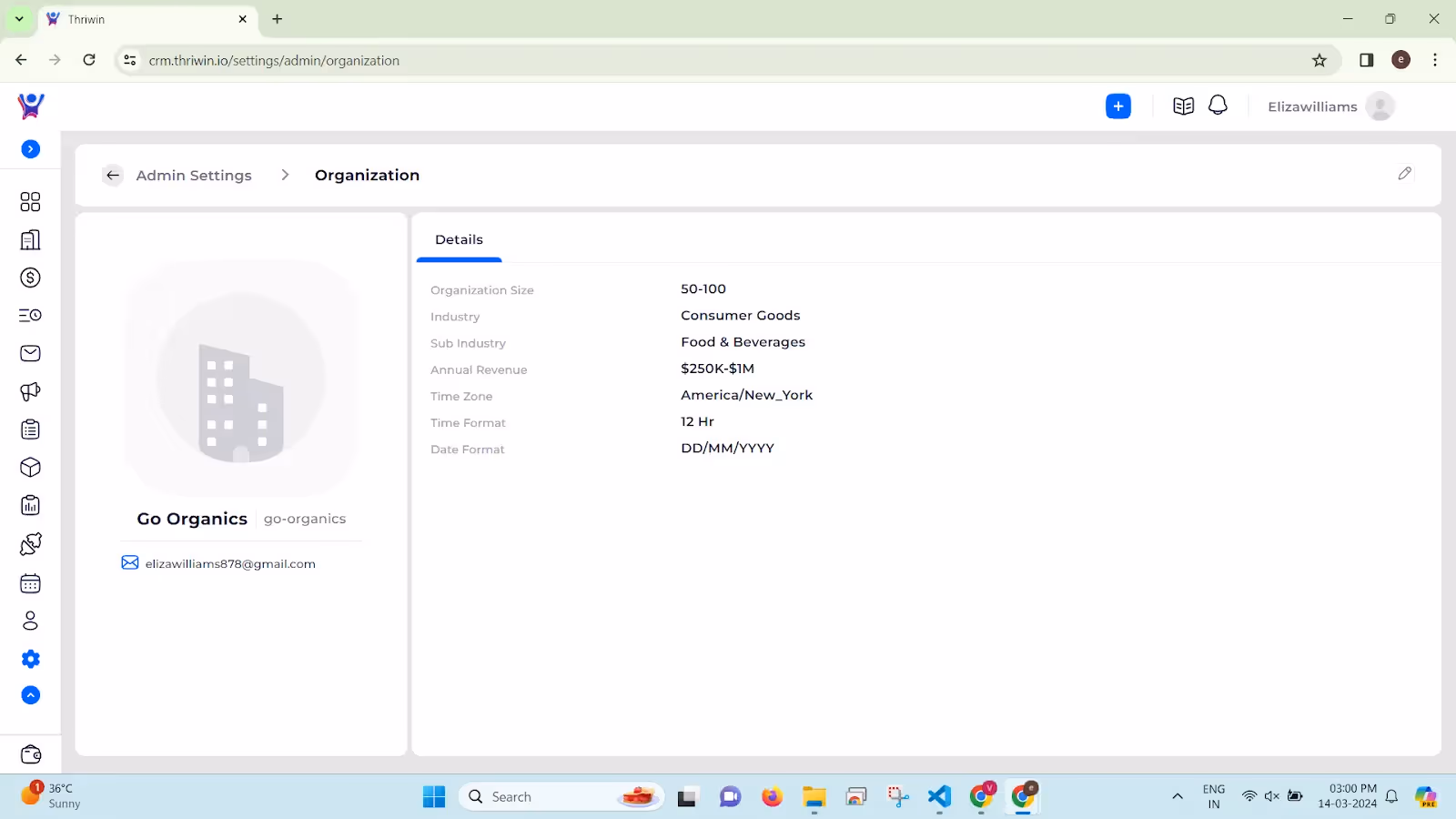Collapse sidebar menu with blue up chevron

[31, 695]
